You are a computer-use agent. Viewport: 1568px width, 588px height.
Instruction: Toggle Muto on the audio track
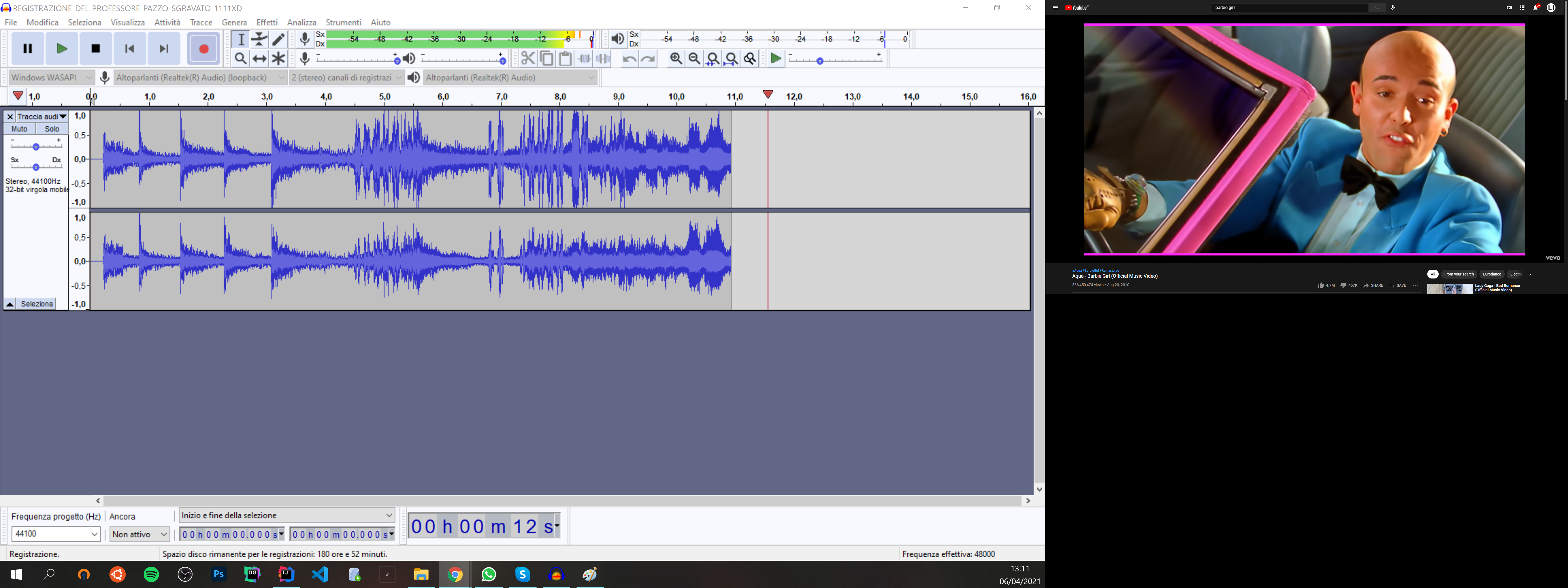coord(20,129)
